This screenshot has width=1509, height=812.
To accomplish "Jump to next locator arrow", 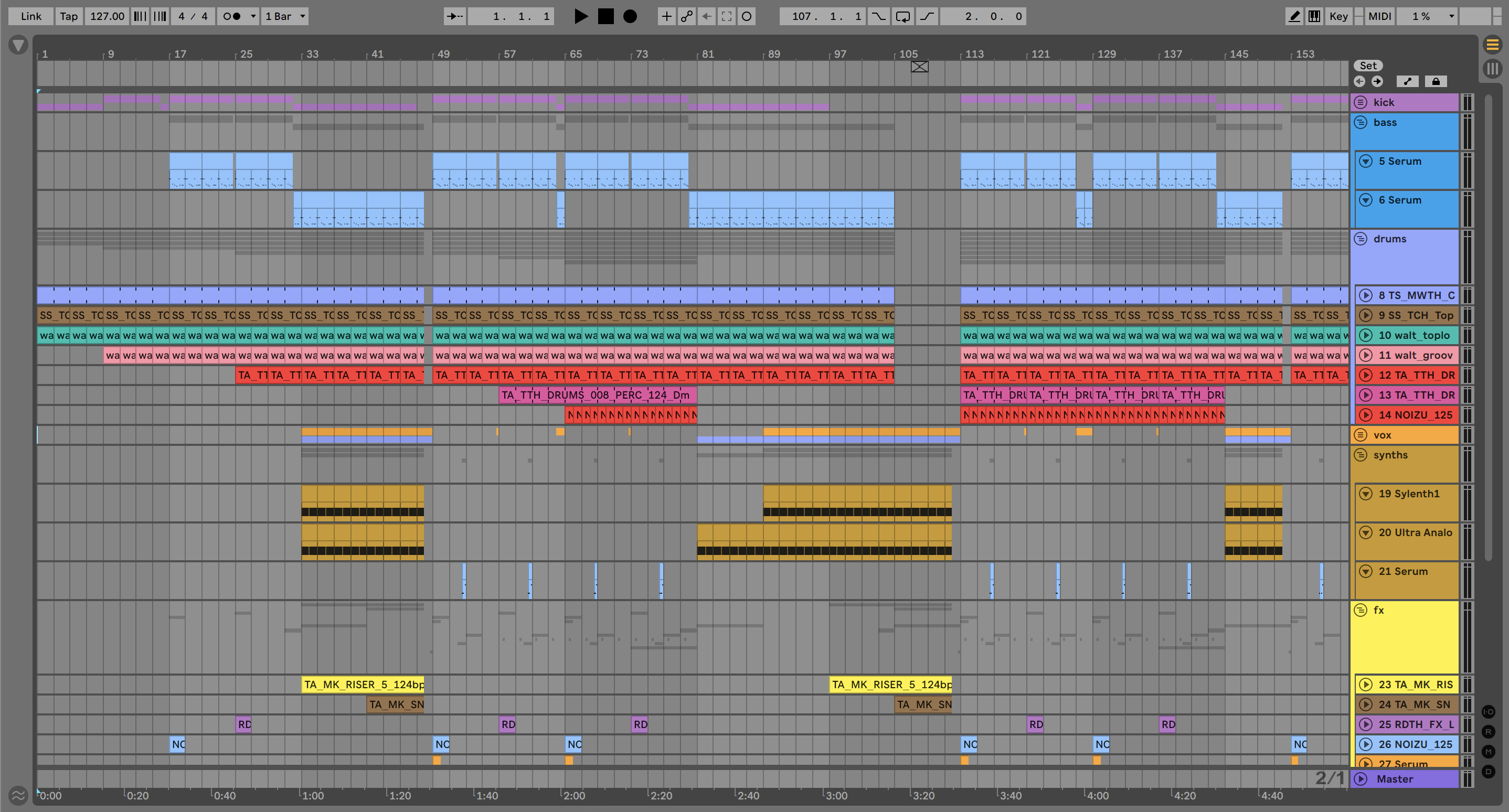I will point(1377,81).
